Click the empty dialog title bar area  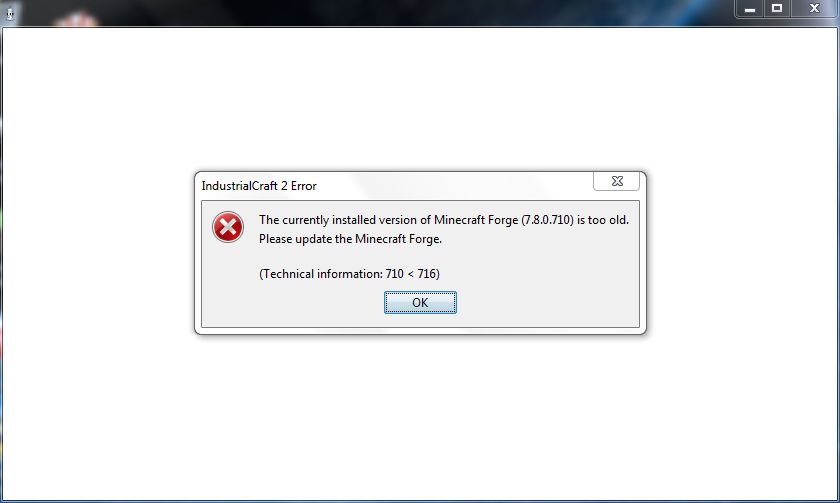[x=455, y=186]
